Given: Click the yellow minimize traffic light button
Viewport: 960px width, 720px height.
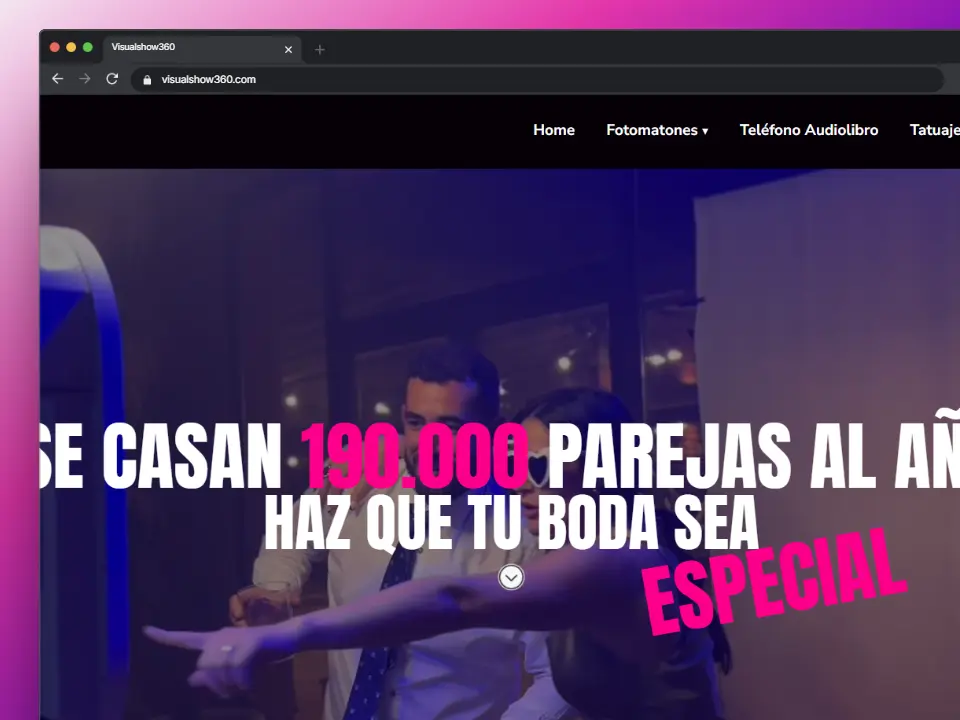Looking at the screenshot, I should pyautogui.click(x=70, y=46).
